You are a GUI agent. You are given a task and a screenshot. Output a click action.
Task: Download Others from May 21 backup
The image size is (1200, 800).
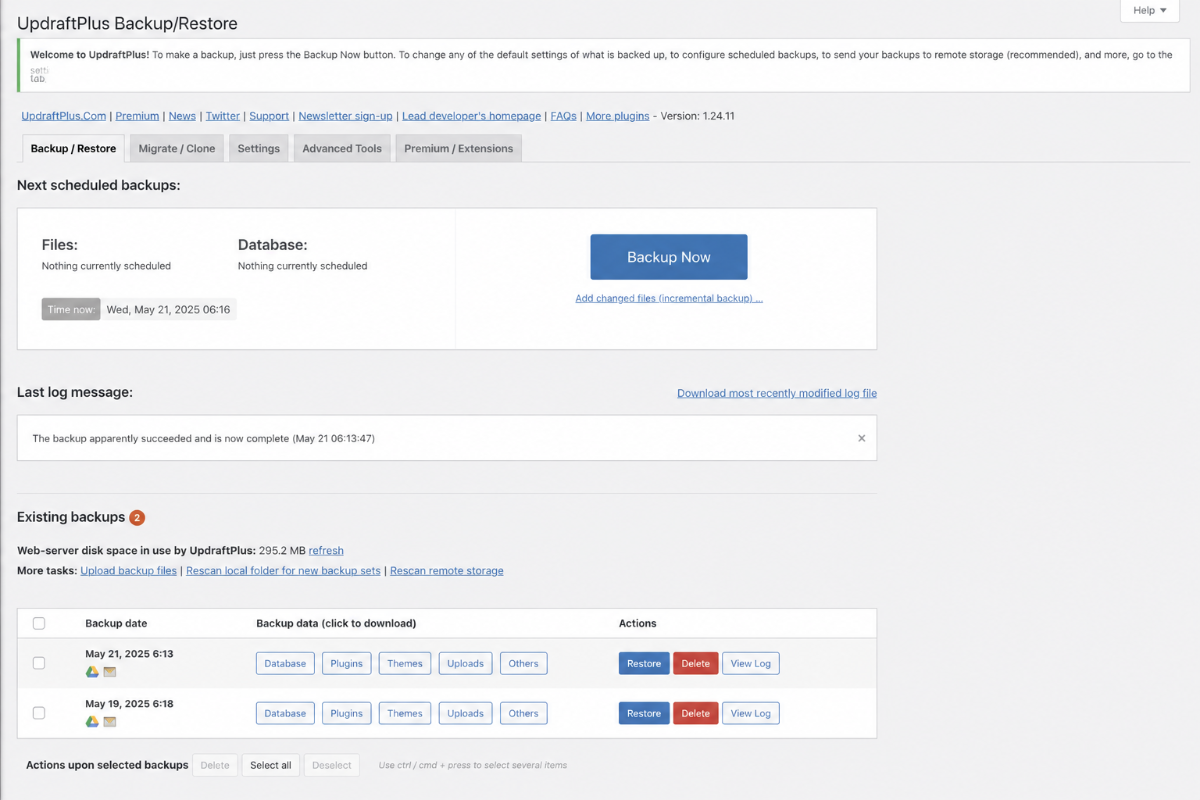coord(523,663)
